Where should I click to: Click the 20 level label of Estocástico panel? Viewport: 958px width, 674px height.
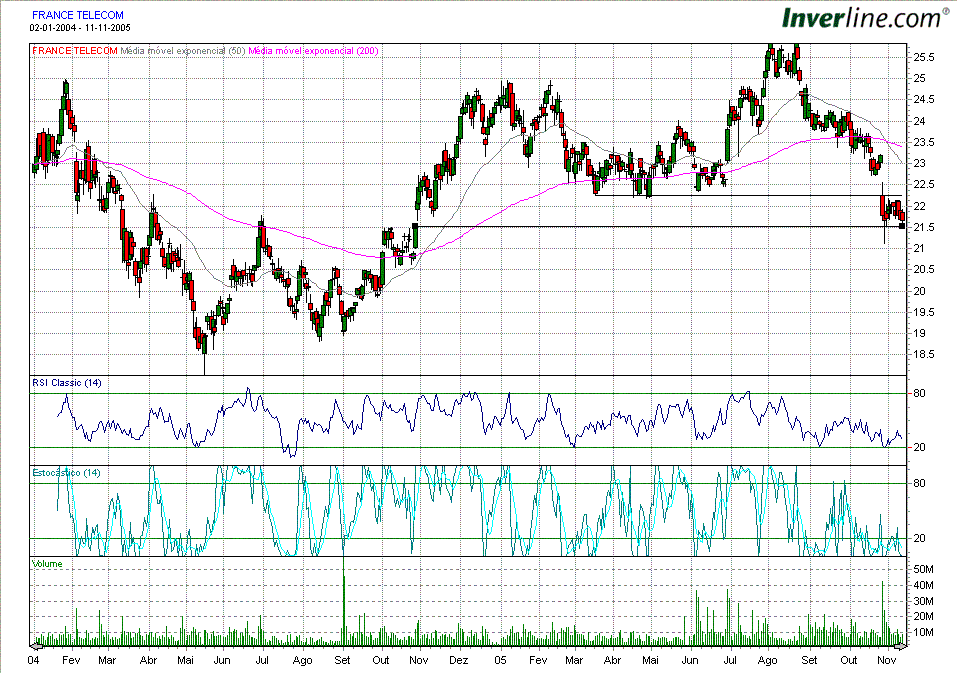click(918, 539)
